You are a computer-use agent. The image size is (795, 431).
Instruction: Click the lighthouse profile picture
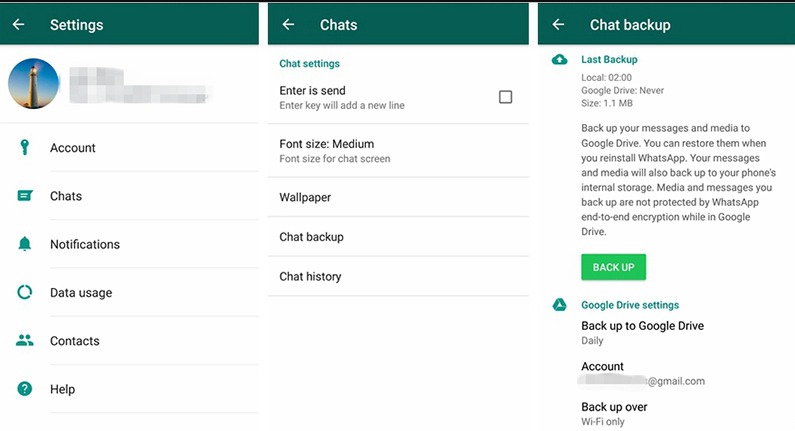(x=33, y=84)
